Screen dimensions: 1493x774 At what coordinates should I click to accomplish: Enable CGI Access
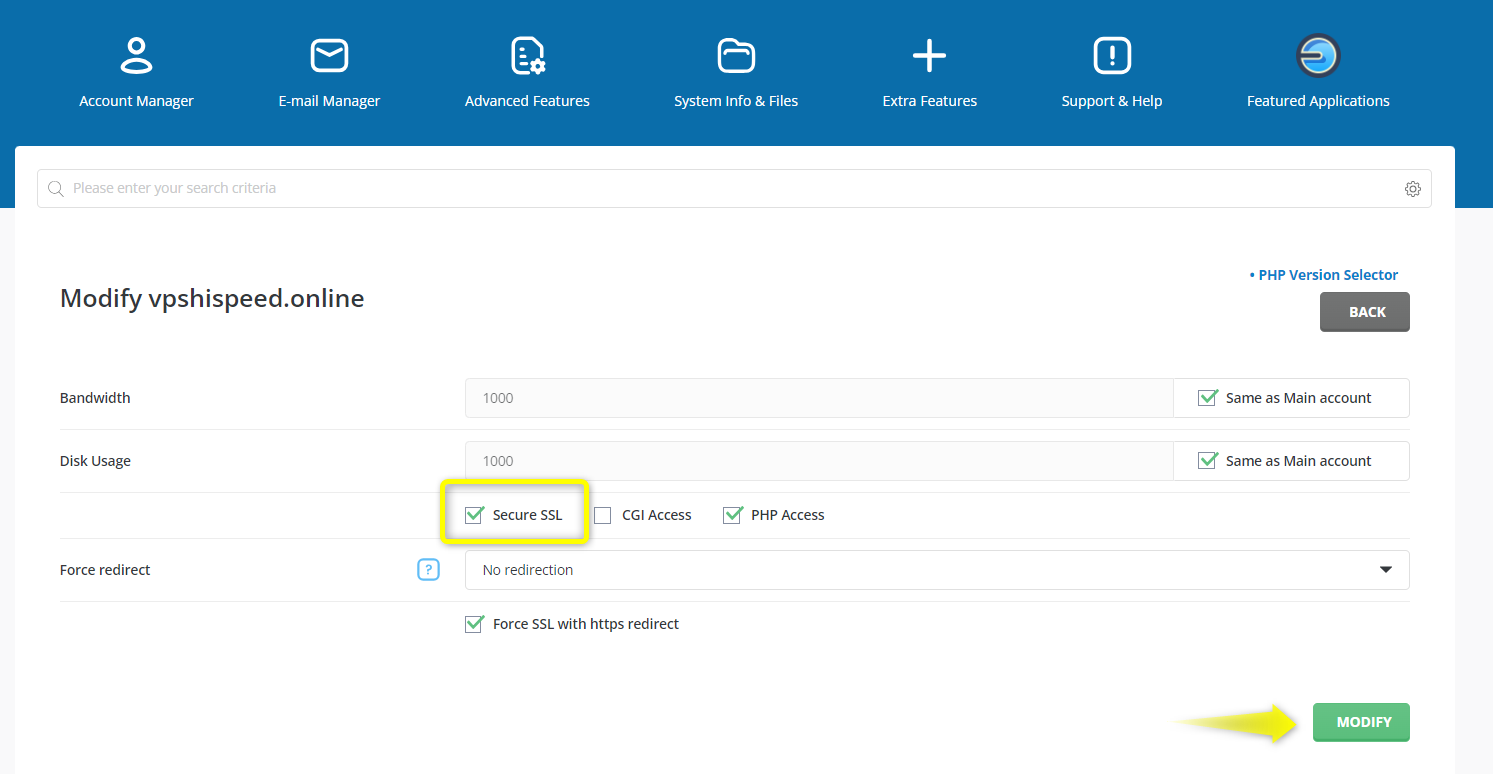point(602,514)
